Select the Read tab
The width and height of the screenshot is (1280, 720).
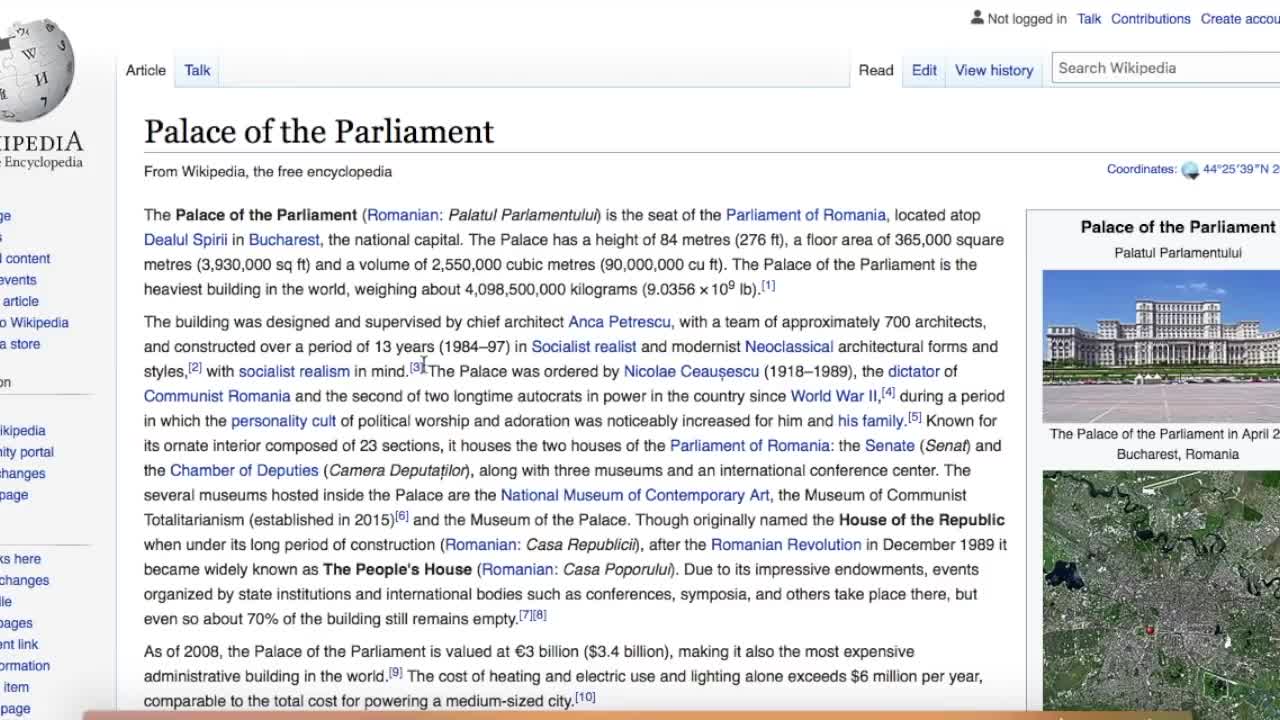pyautogui.click(x=876, y=70)
